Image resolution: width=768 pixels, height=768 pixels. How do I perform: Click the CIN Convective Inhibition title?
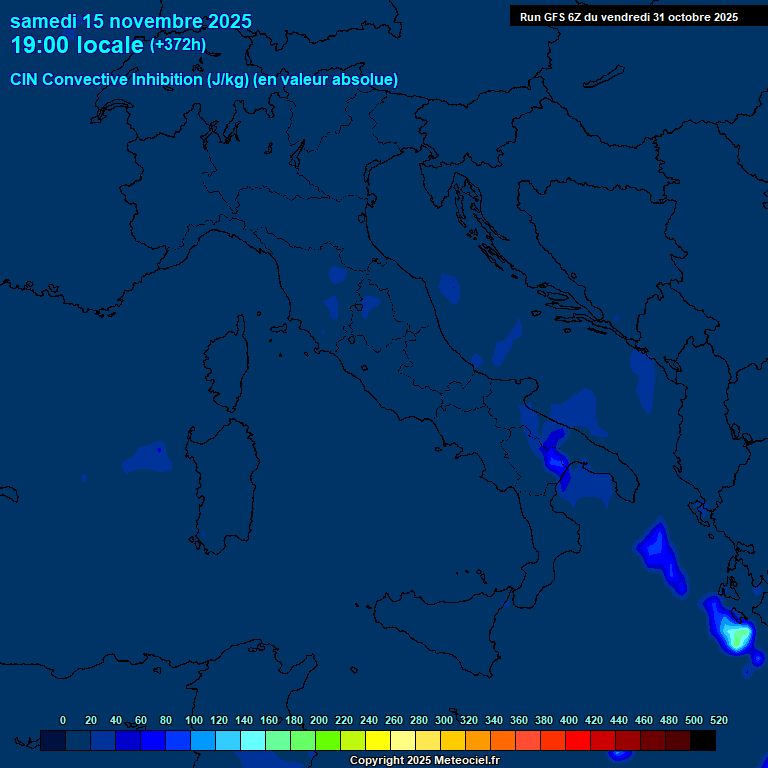click(204, 79)
